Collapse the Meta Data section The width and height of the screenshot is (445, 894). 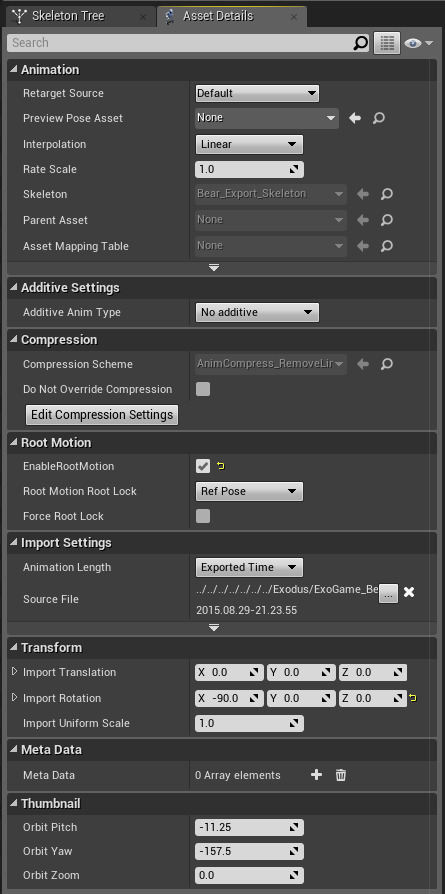coord(13,749)
